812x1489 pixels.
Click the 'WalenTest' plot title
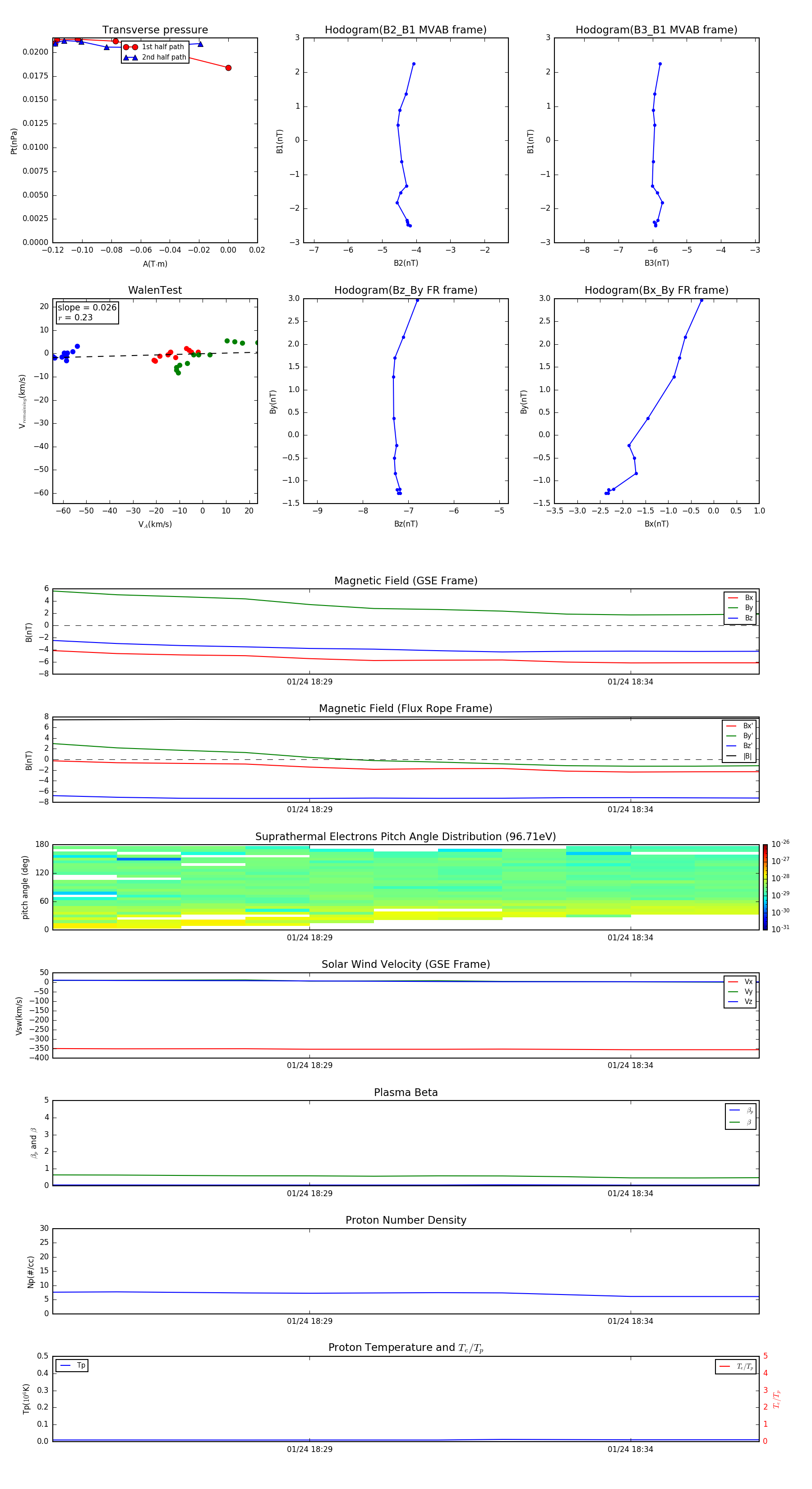point(155,290)
